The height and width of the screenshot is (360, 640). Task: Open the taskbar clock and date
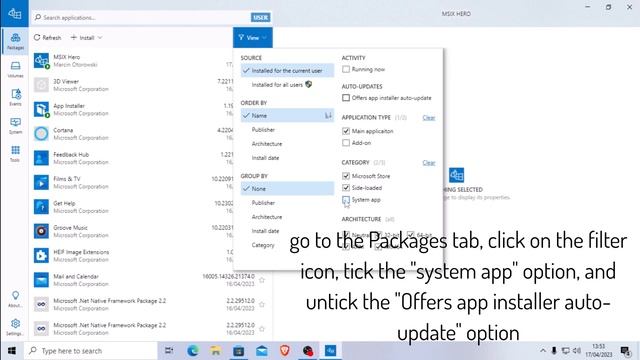[x=598, y=351]
